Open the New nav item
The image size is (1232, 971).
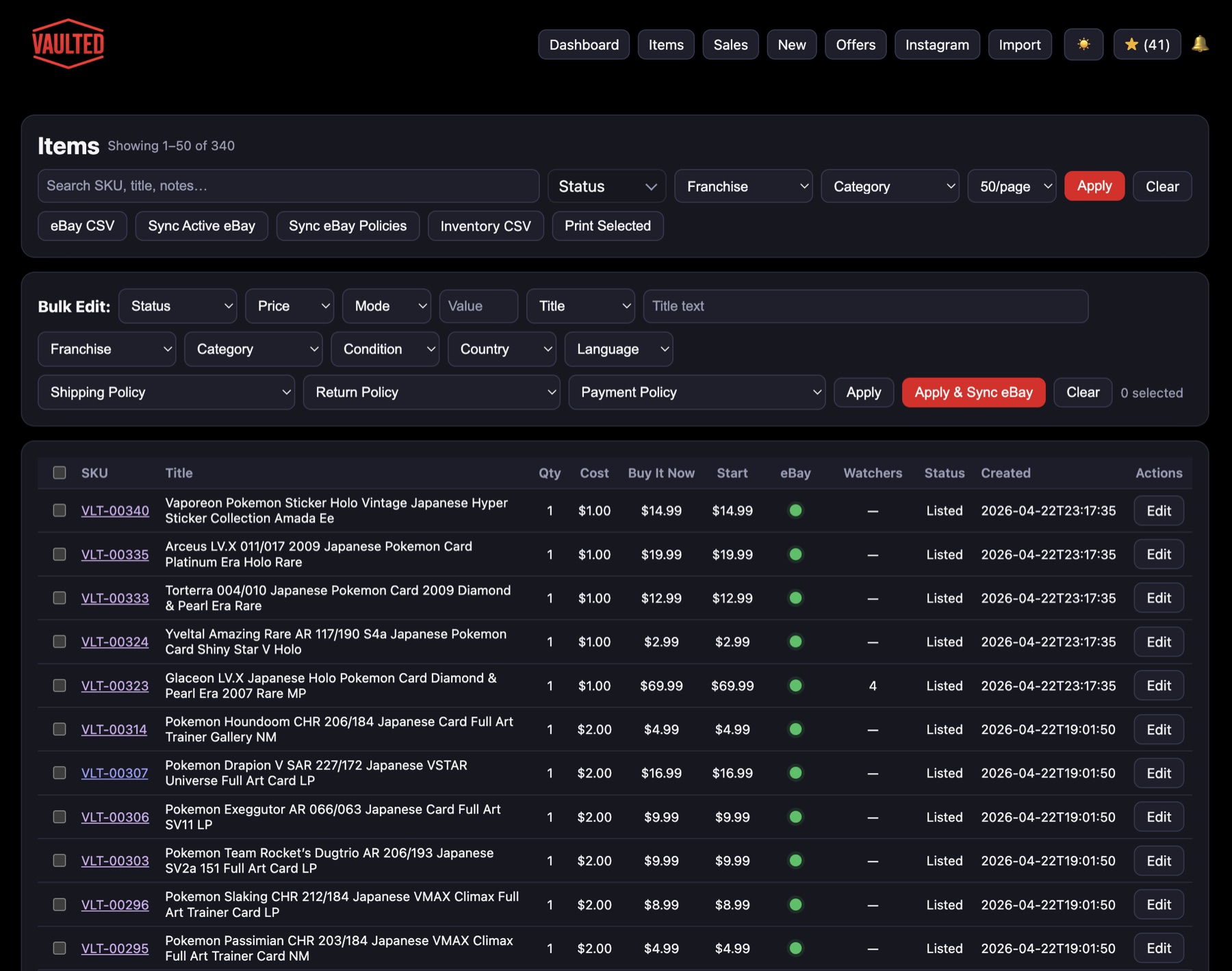[792, 45]
